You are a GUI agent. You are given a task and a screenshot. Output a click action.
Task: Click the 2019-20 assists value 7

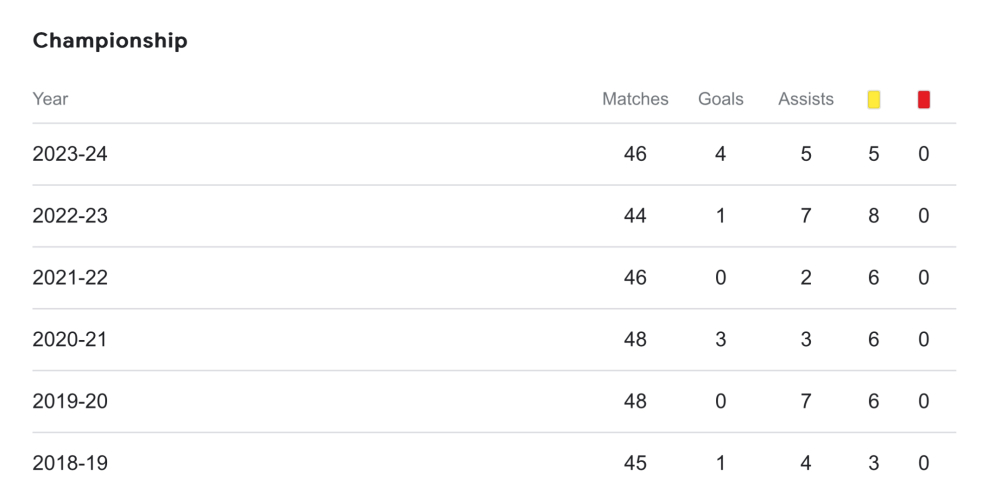[x=806, y=402]
